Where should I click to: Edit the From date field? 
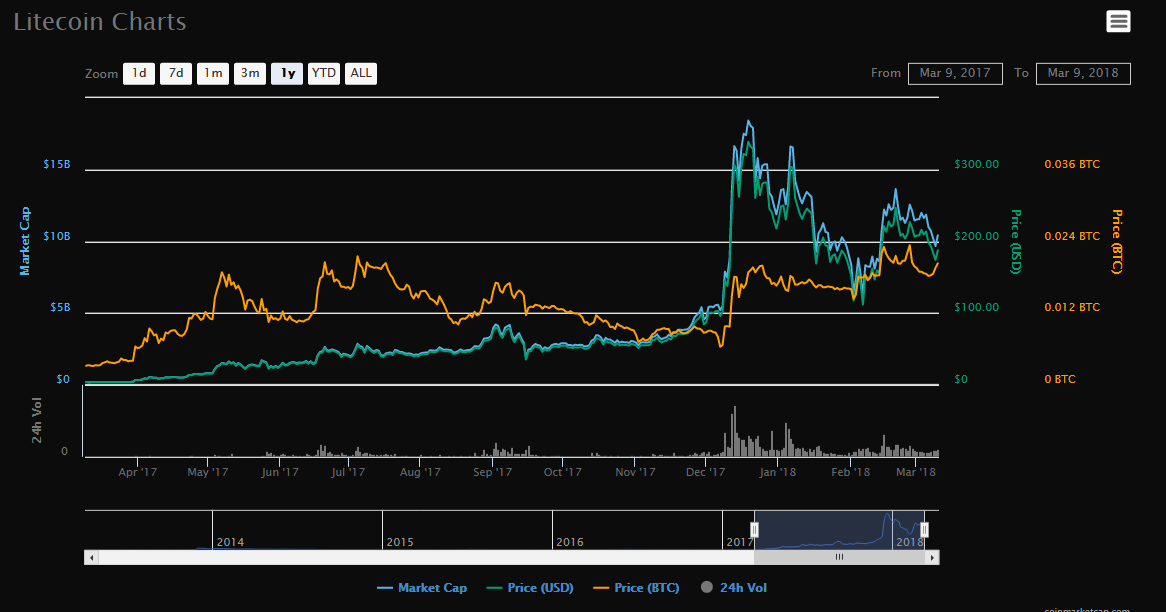[x=955, y=73]
